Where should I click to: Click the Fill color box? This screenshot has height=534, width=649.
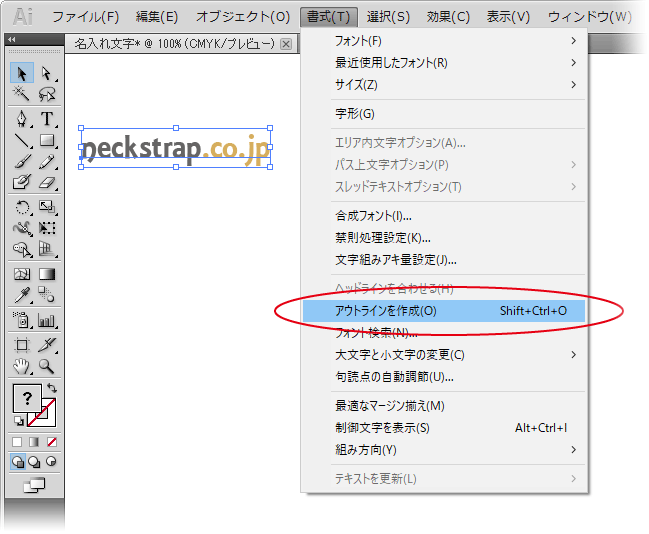point(27,398)
